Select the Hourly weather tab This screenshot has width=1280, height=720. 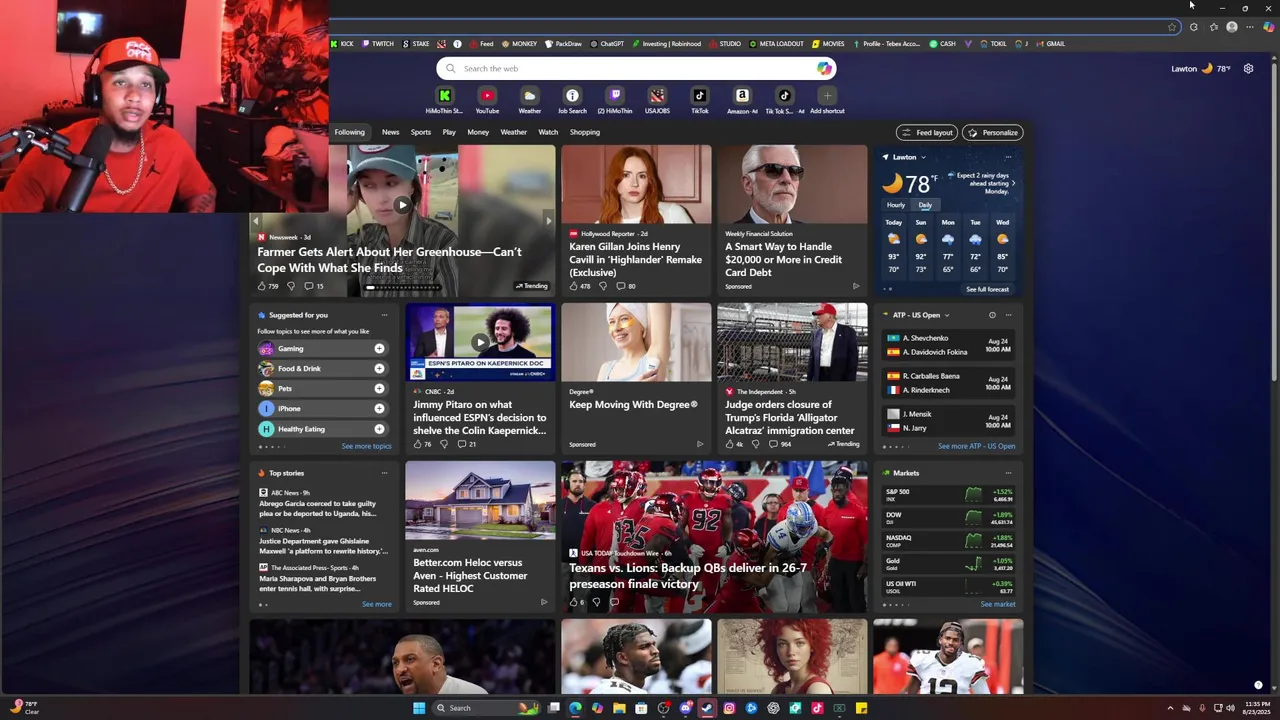click(x=896, y=205)
